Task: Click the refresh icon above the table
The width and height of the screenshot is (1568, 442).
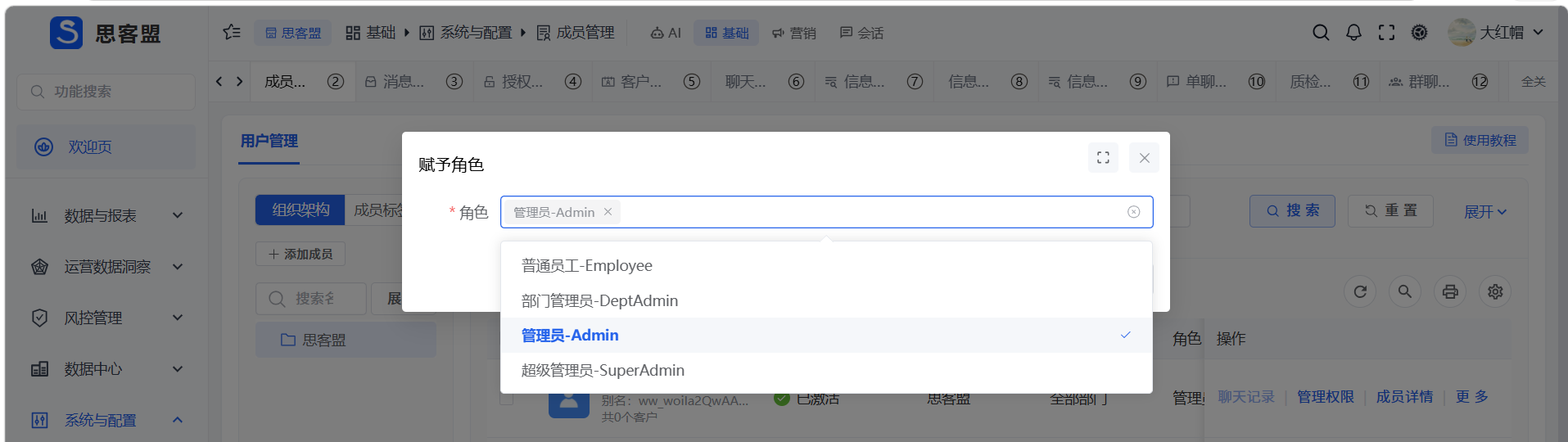Action: (x=1360, y=291)
